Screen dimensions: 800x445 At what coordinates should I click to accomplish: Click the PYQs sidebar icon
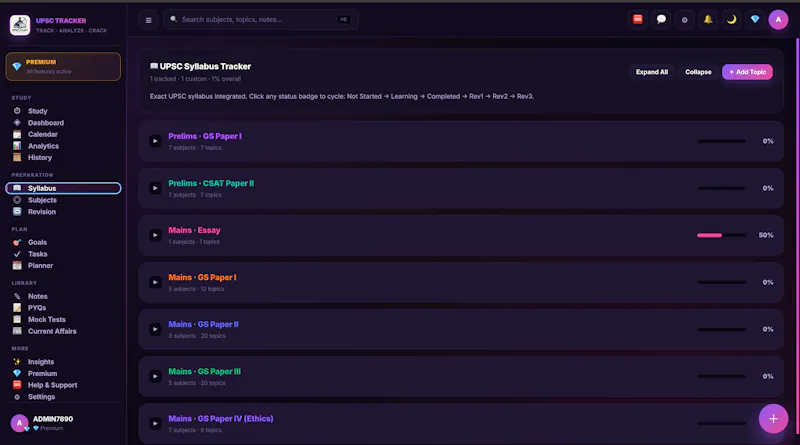point(17,308)
